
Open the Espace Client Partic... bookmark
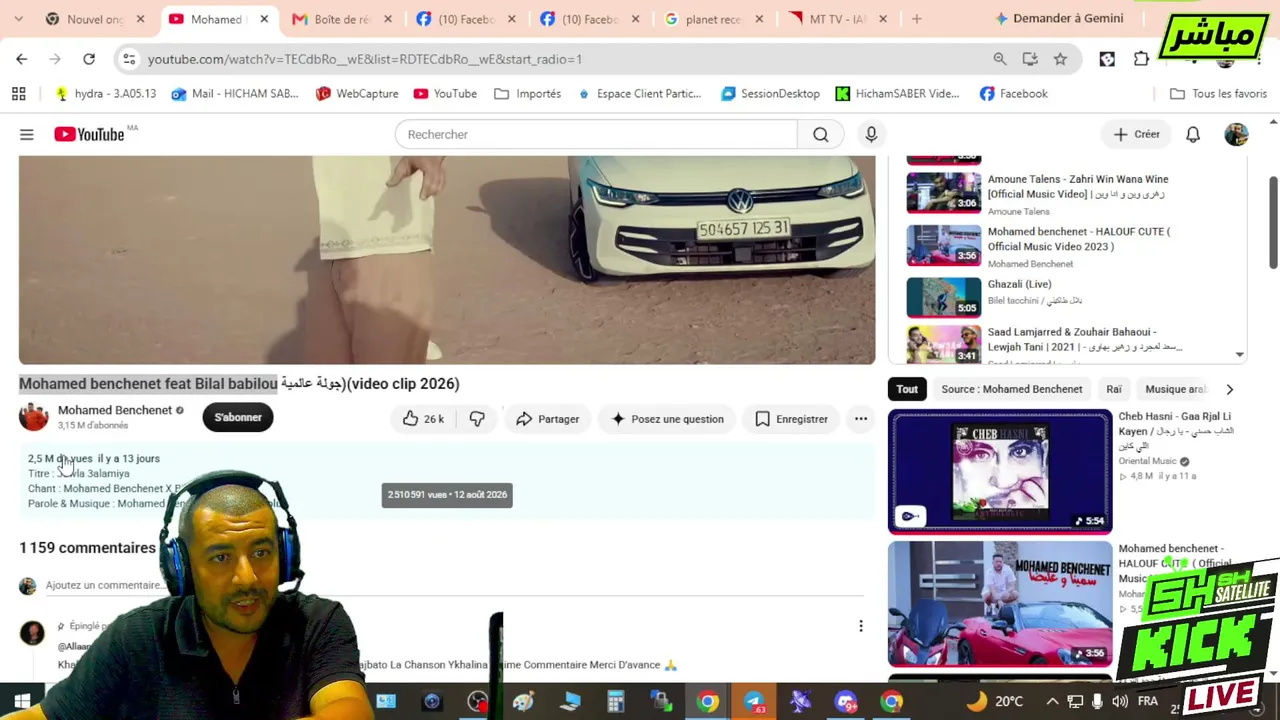(638, 94)
